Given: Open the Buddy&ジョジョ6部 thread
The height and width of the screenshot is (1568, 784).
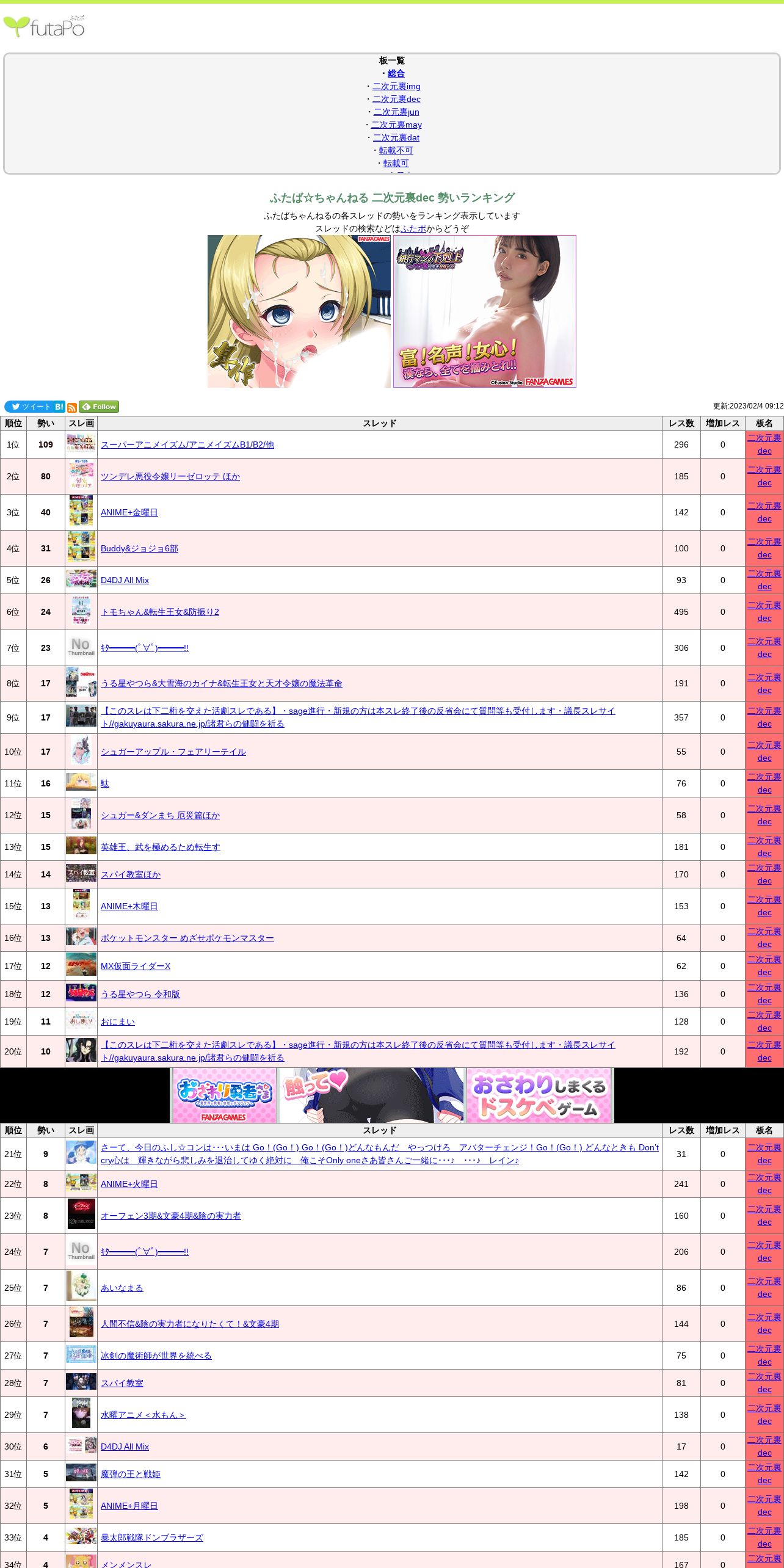Looking at the screenshot, I should click(x=139, y=548).
